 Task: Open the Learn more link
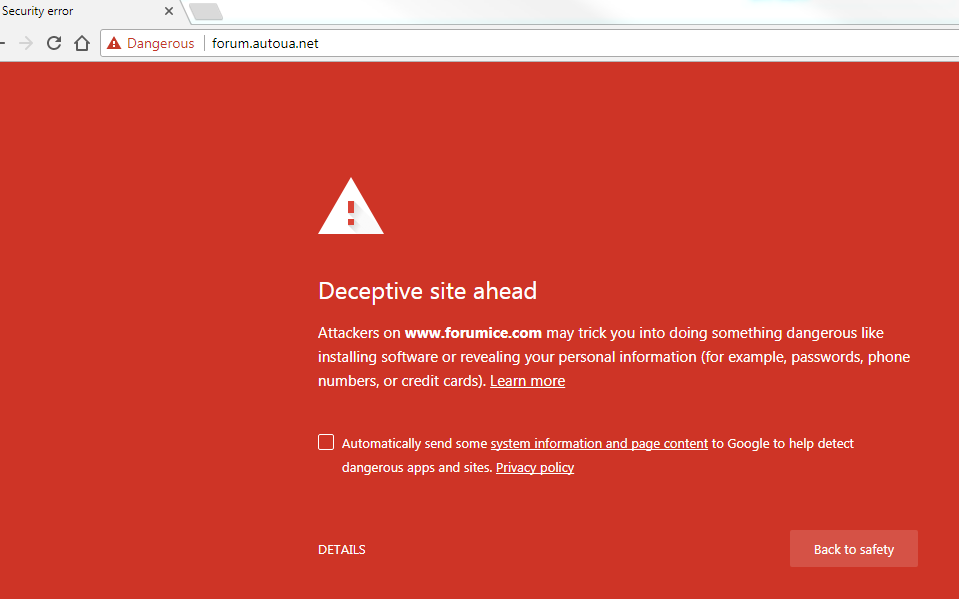527,381
